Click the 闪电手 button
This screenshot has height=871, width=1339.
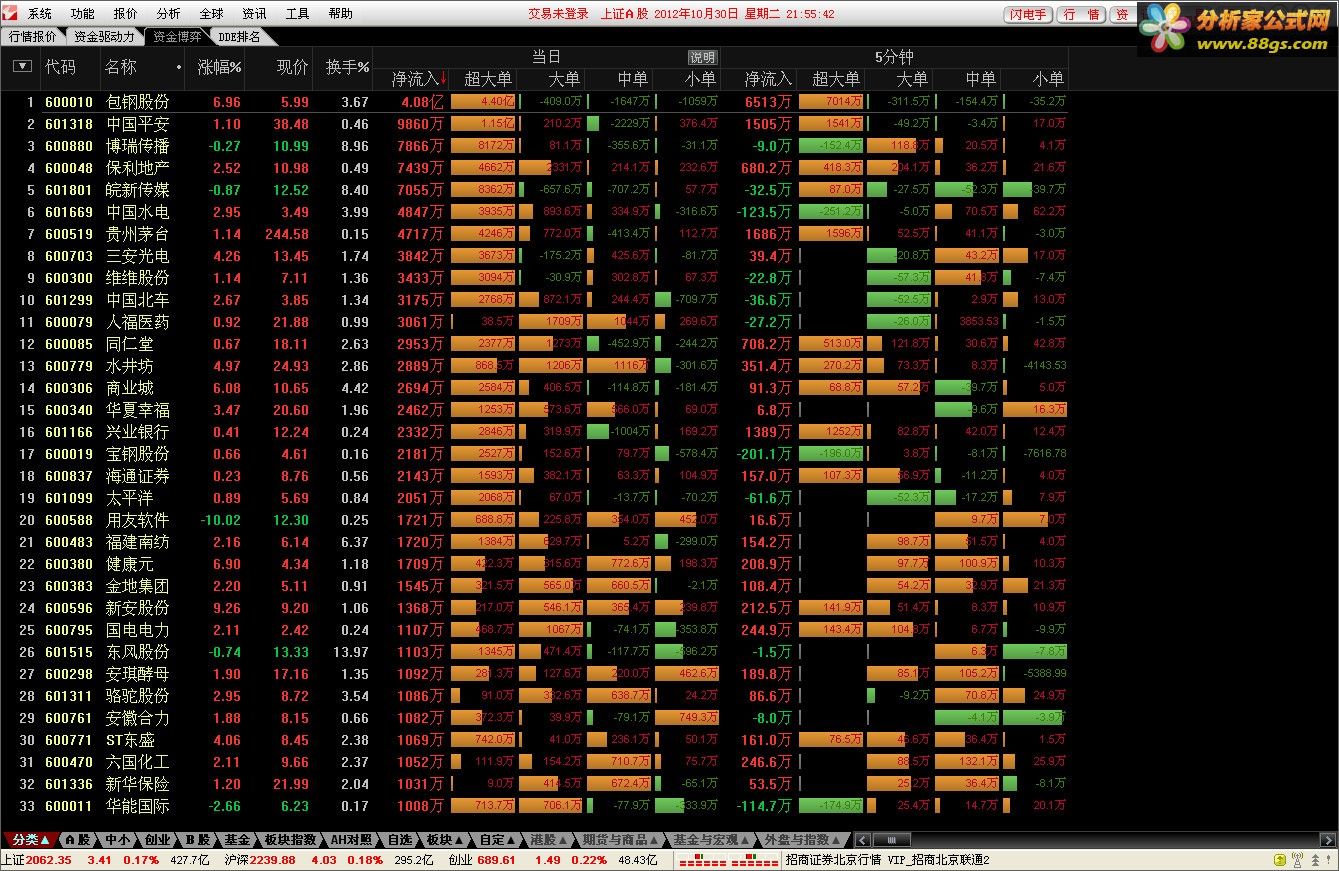[x=1027, y=14]
